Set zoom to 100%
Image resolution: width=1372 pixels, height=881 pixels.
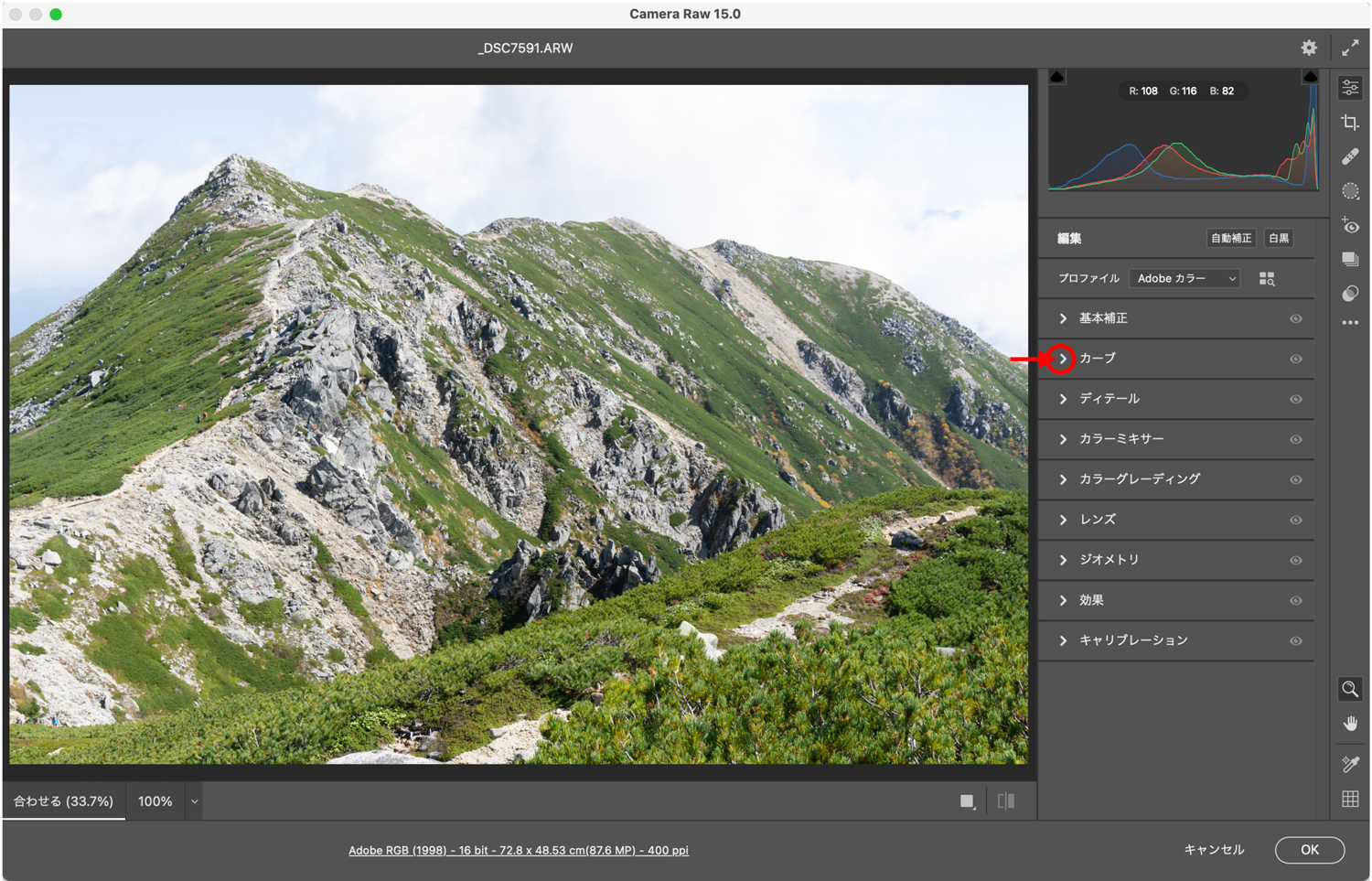tap(155, 801)
